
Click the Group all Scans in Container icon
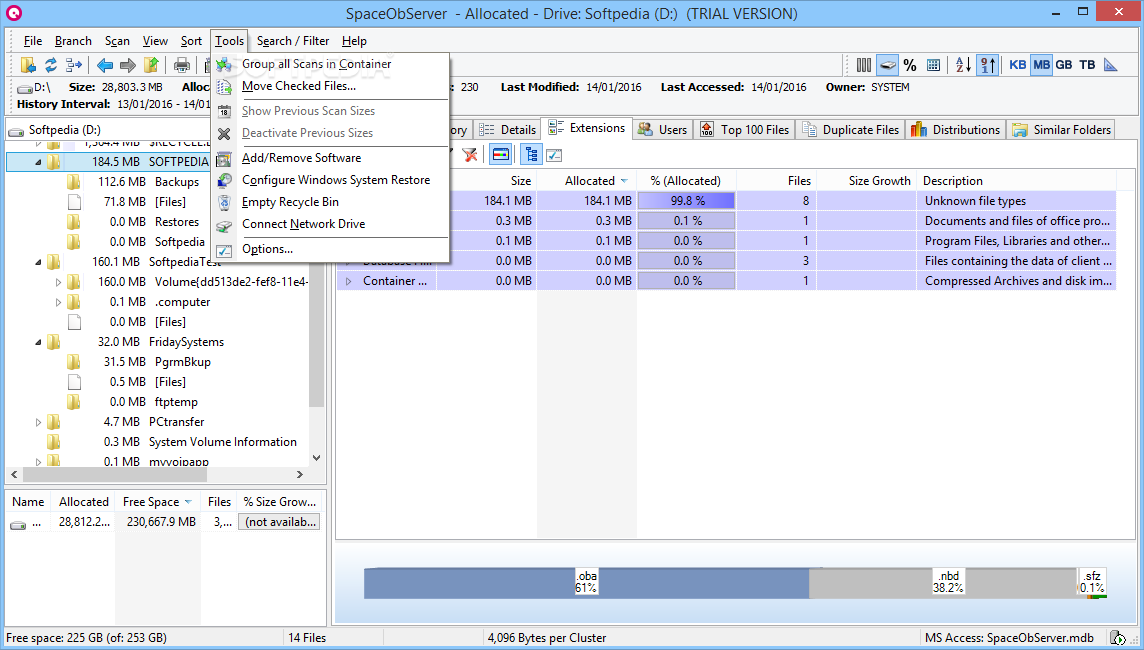(225, 64)
